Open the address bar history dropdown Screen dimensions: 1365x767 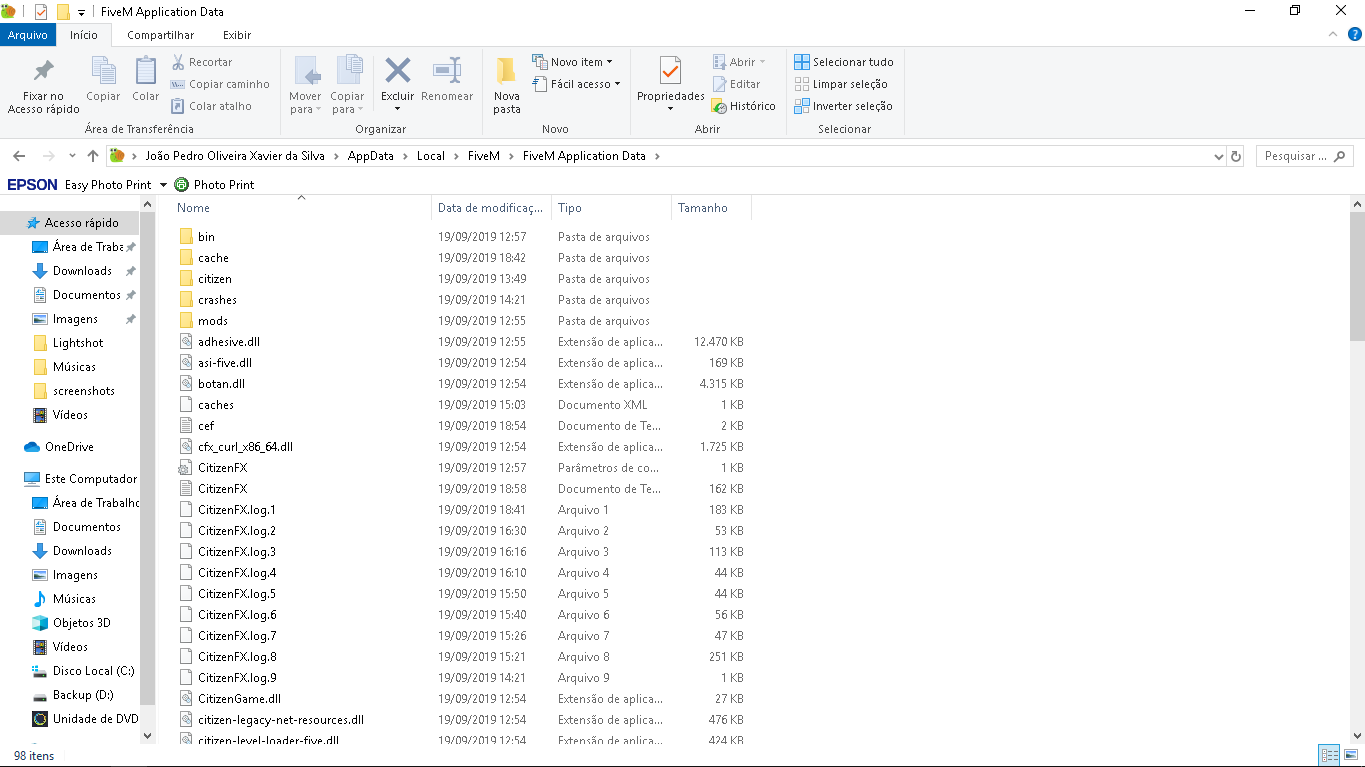1218,156
